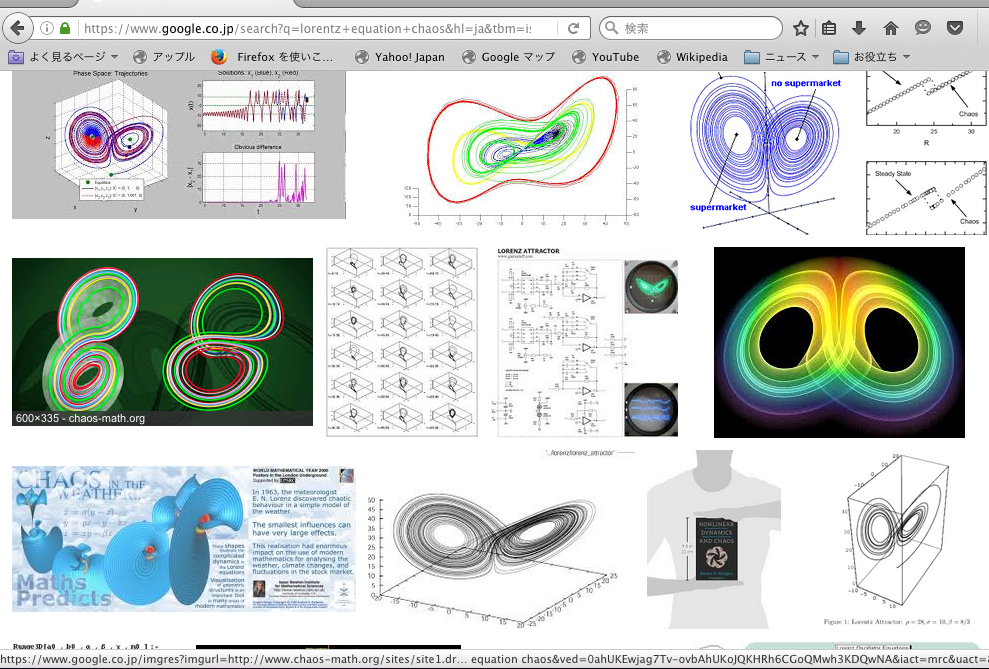Viewport: 989px width, 669px height.
Task: Go to the home page icon
Action: click(891, 28)
